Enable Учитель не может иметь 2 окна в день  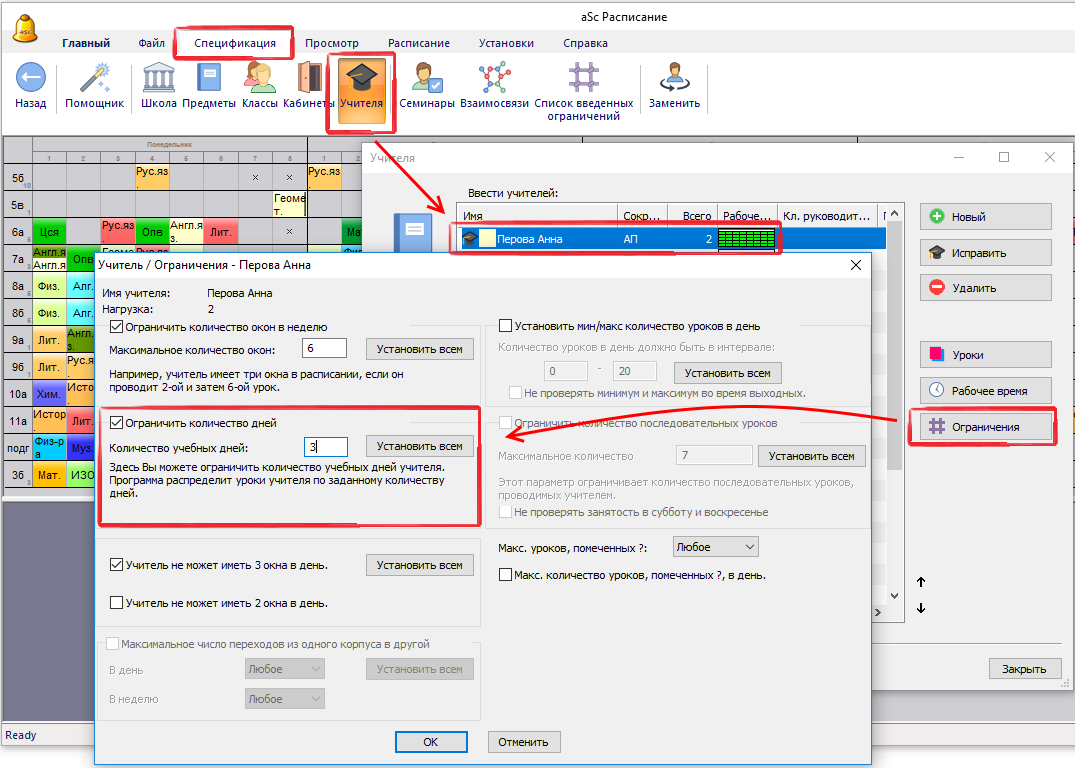[x=117, y=603]
